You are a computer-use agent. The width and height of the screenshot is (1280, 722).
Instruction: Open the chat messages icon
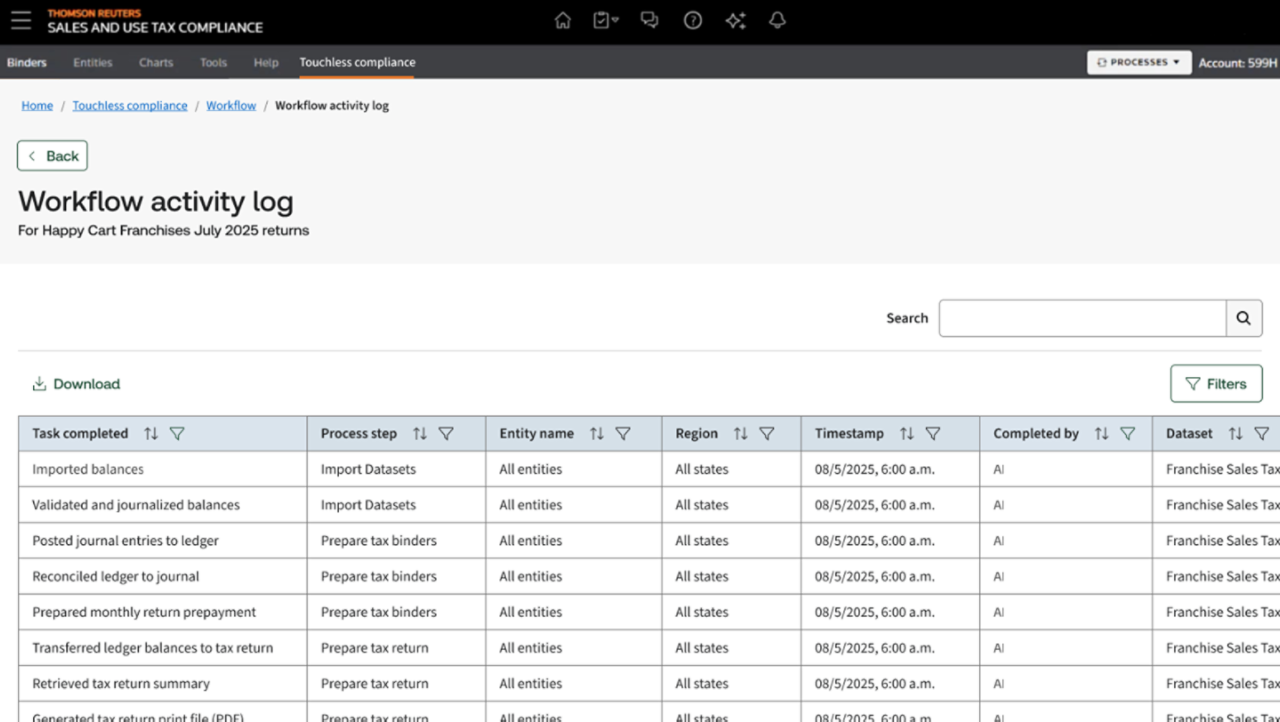[x=649, y=21]
